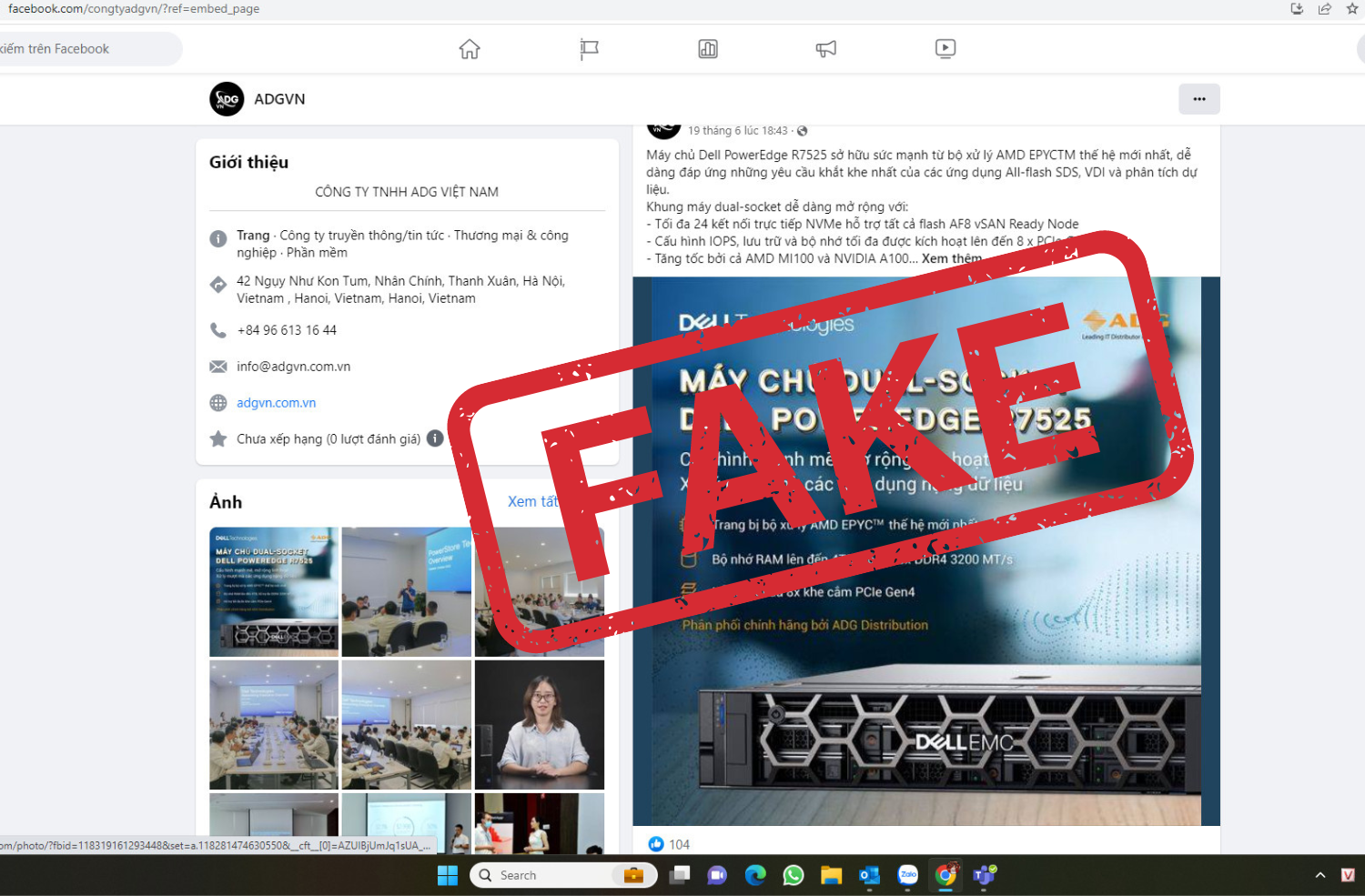This screenshot has height=896, width=1365.
Task: Click the Like thumbs-up reaction icon
Action: pos(656,844)
